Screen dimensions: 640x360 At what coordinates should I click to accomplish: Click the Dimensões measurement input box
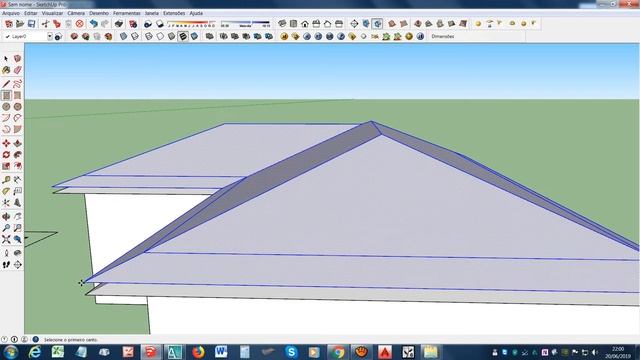click(490, 36)
